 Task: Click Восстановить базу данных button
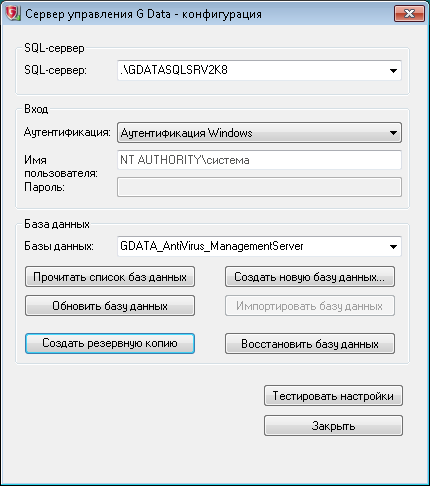click(x=310, y=343)
